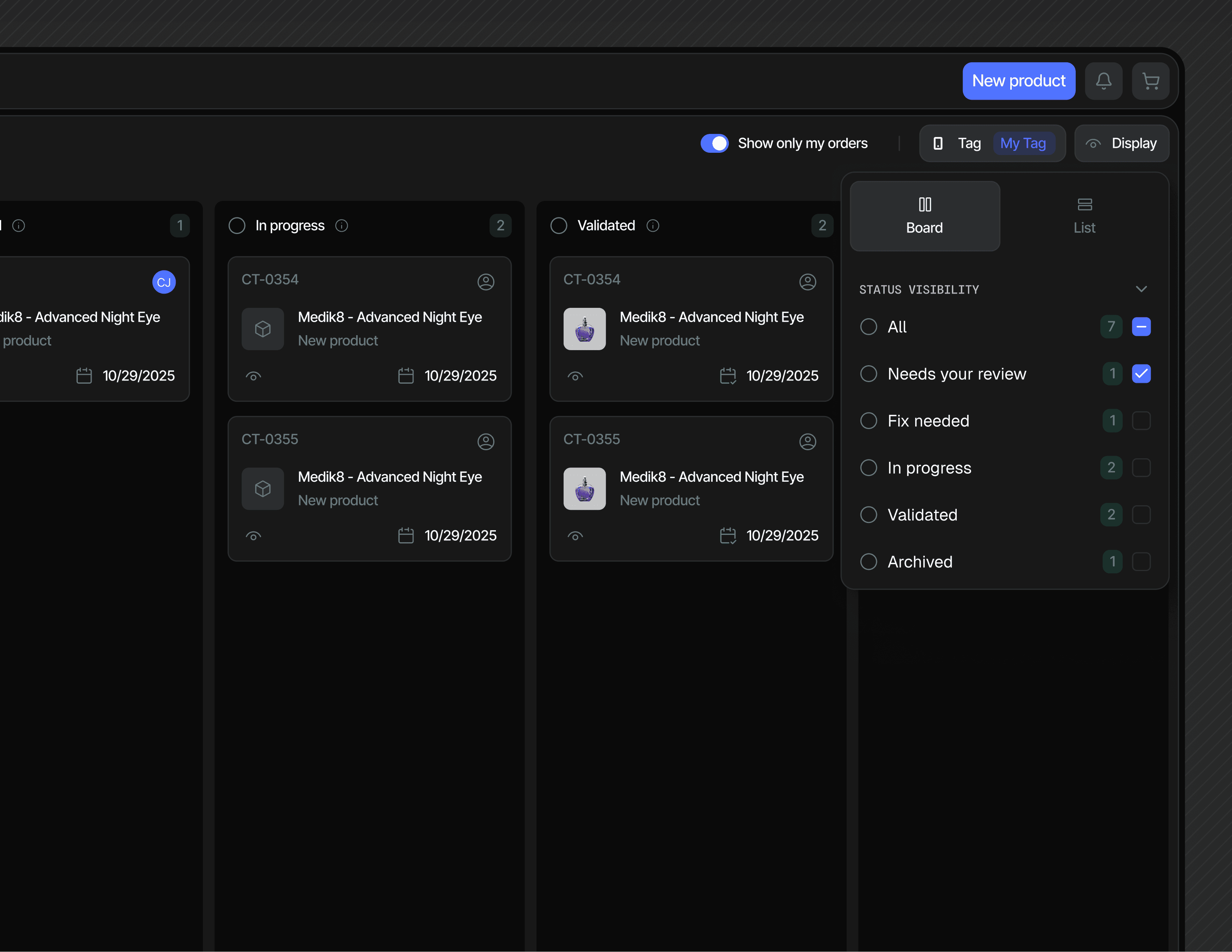Click info icon next to In progress

pyautogui.click(x=341, y=225)
